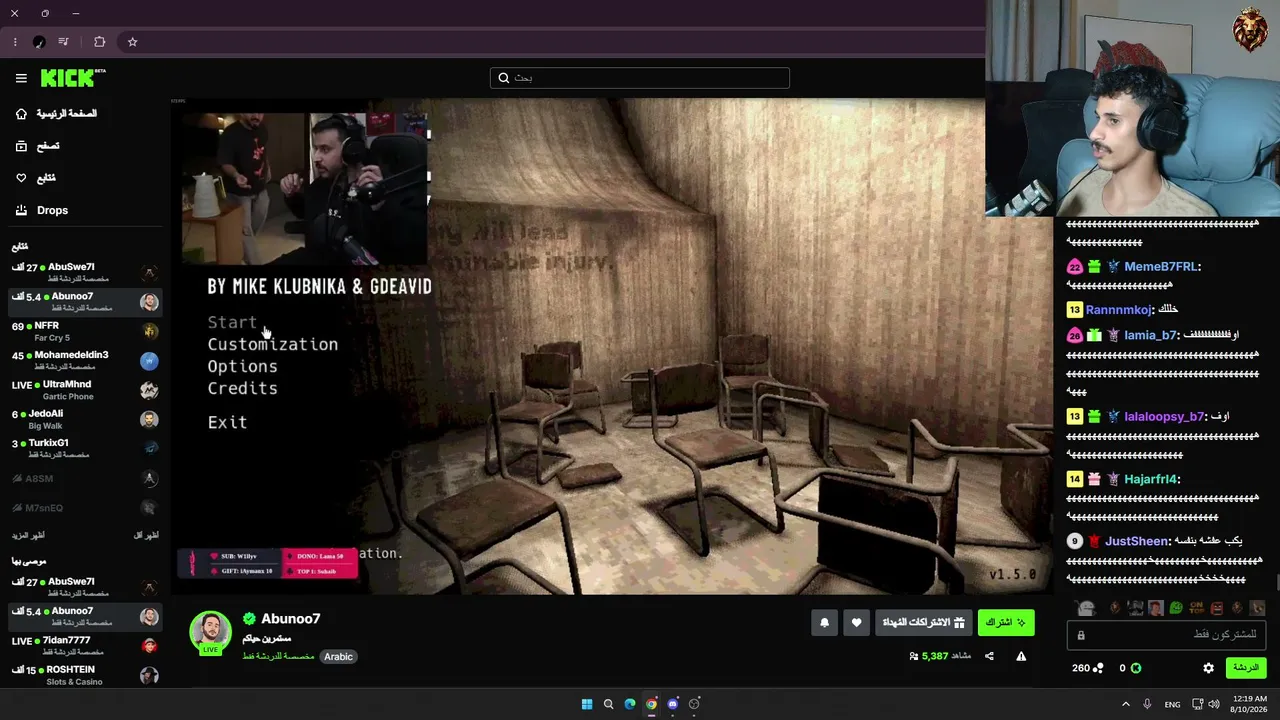
Task: Click Exit in the game menu
Action: 227,423
